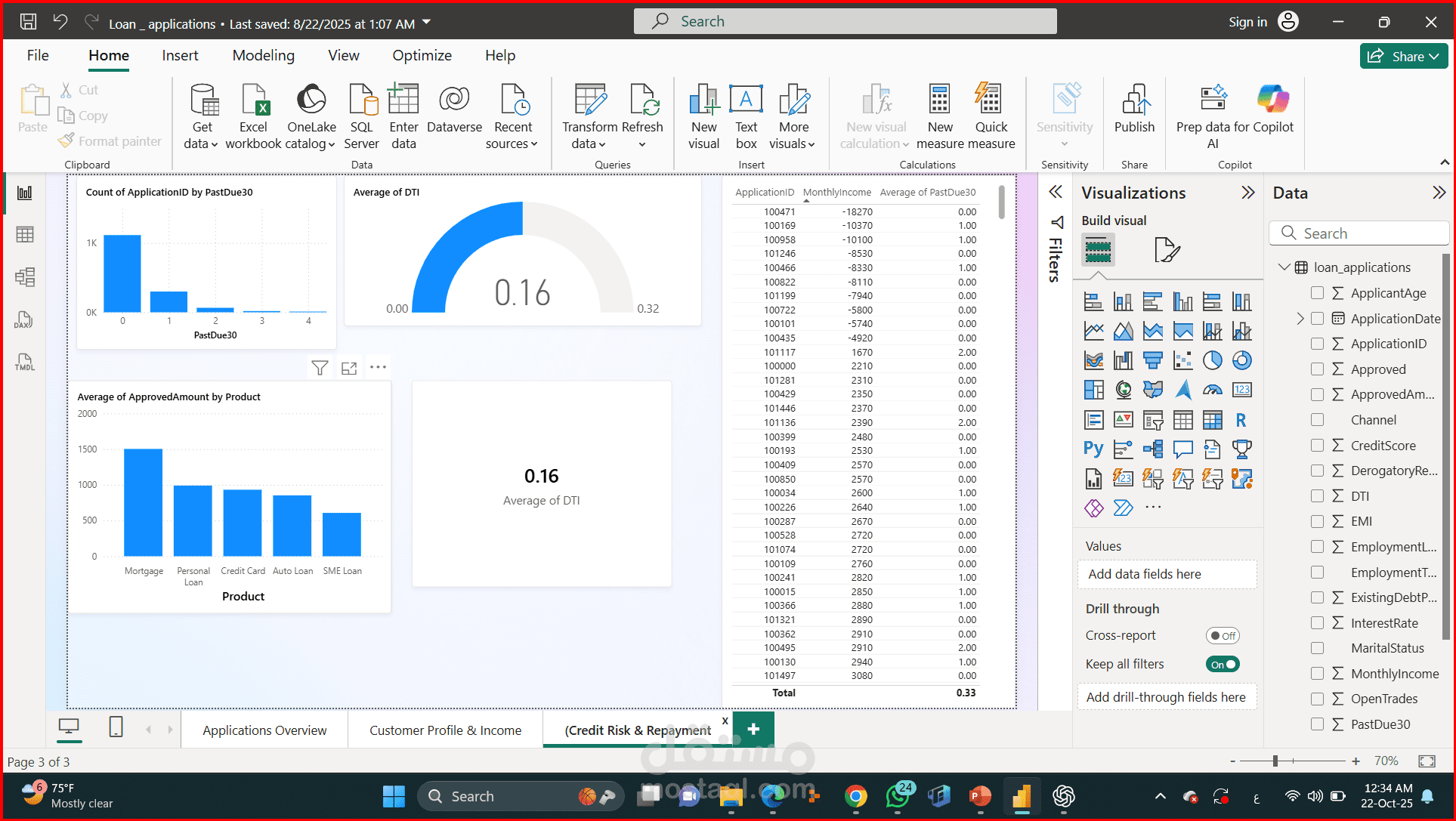
Task: Toggle the Cross-report switch
Action: 1222,636
